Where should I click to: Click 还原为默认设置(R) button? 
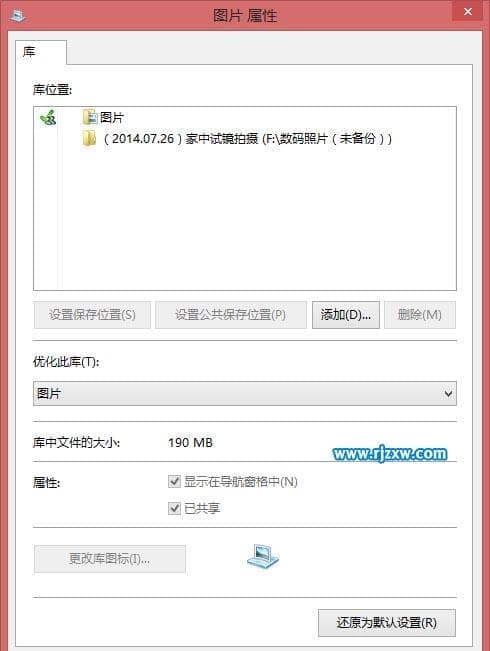pyautogui.click(x=387, y=623)
